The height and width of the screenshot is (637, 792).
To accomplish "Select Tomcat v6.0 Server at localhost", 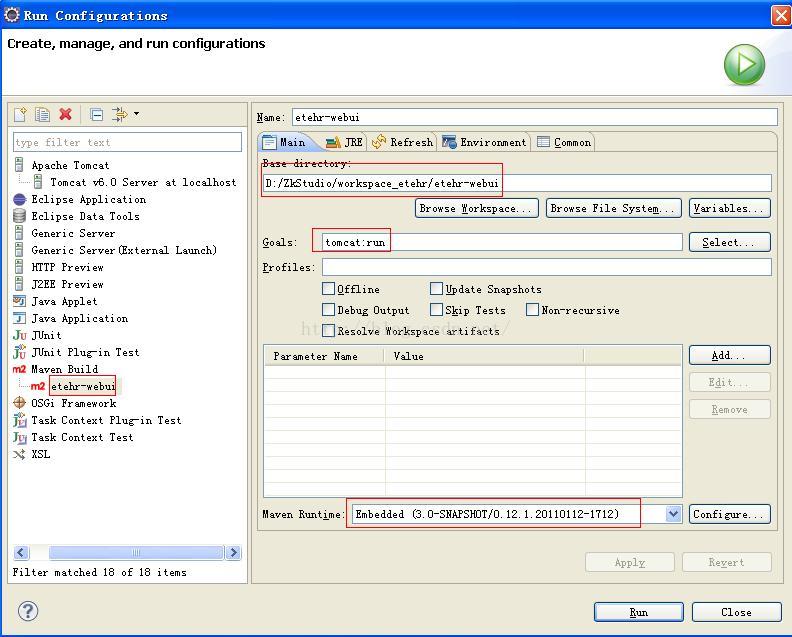I will pos(143,182).
